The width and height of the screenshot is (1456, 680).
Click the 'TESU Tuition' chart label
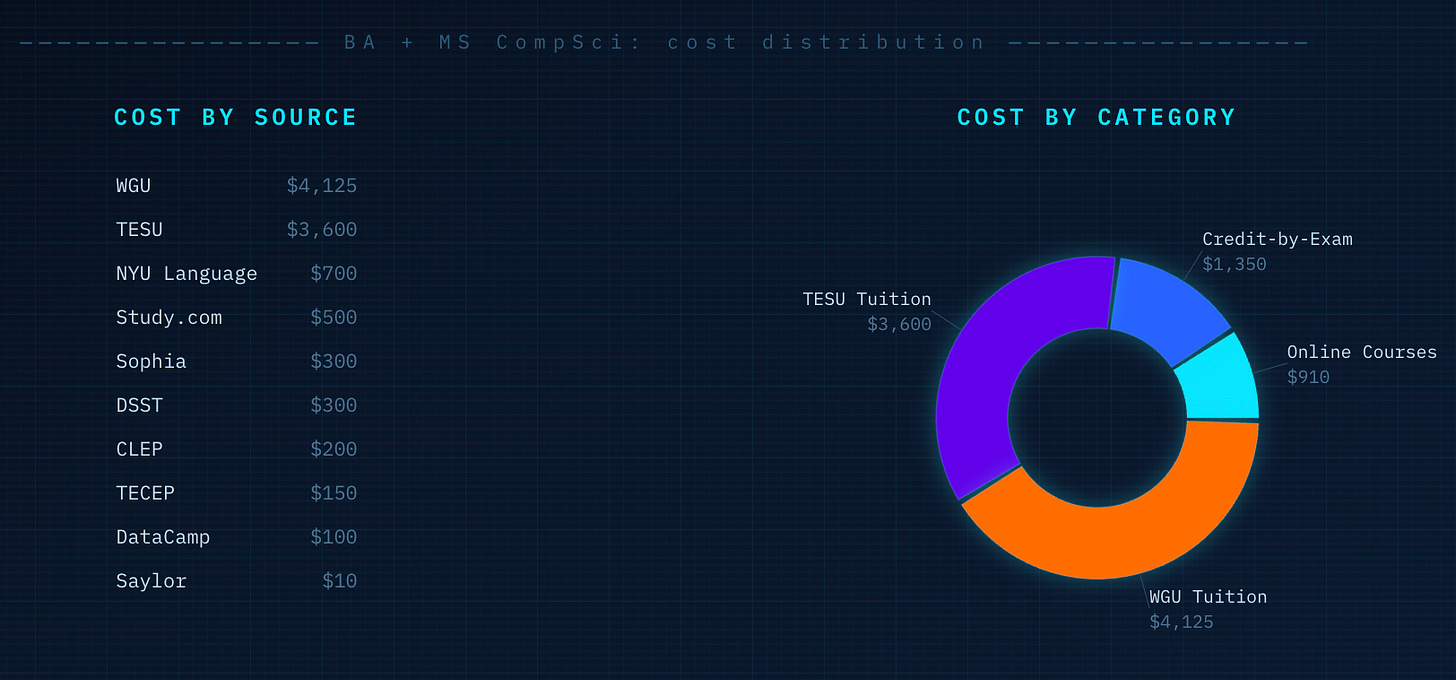pos(867,299)
